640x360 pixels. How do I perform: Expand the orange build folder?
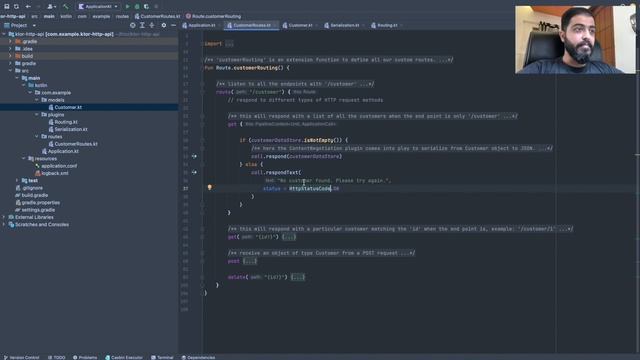(x=11, y=56)
